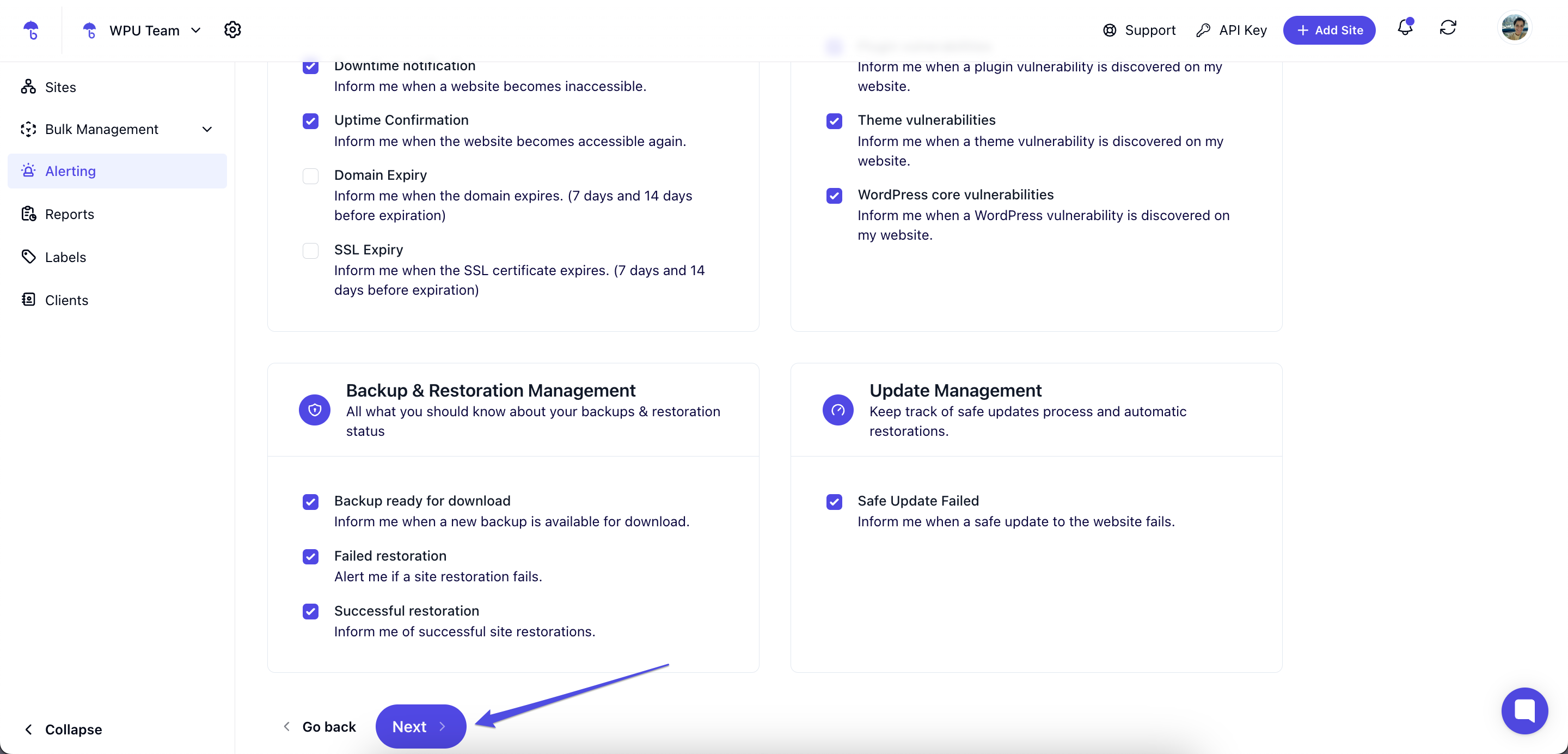Uncheck Theme vulnerabilities checkbox
The width and height of the screenshot is (1568, 754).
(834, 120)
